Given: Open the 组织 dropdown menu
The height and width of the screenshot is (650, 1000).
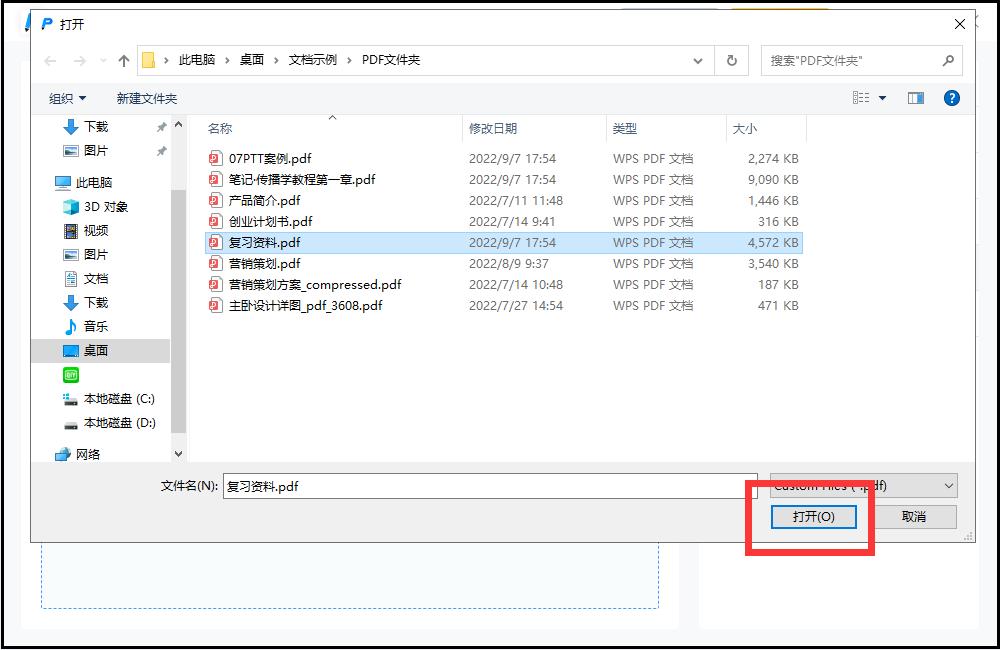Looking at the screenshot, I should (x=64, y=97).
